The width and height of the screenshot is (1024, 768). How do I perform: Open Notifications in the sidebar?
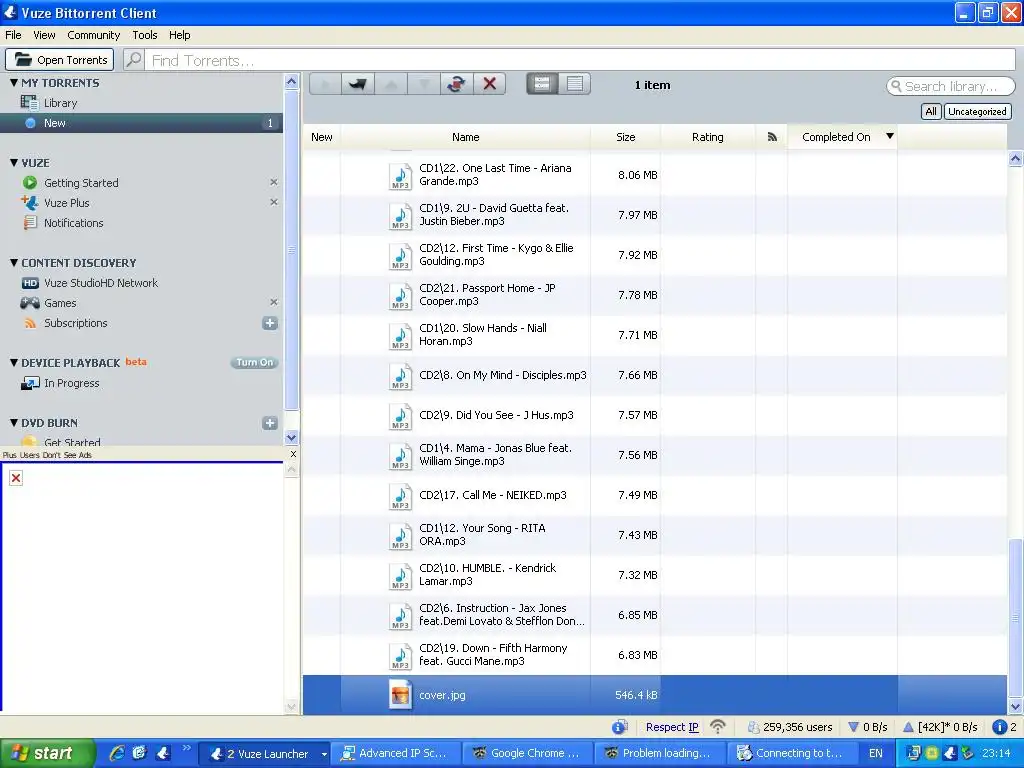[74, 223]
